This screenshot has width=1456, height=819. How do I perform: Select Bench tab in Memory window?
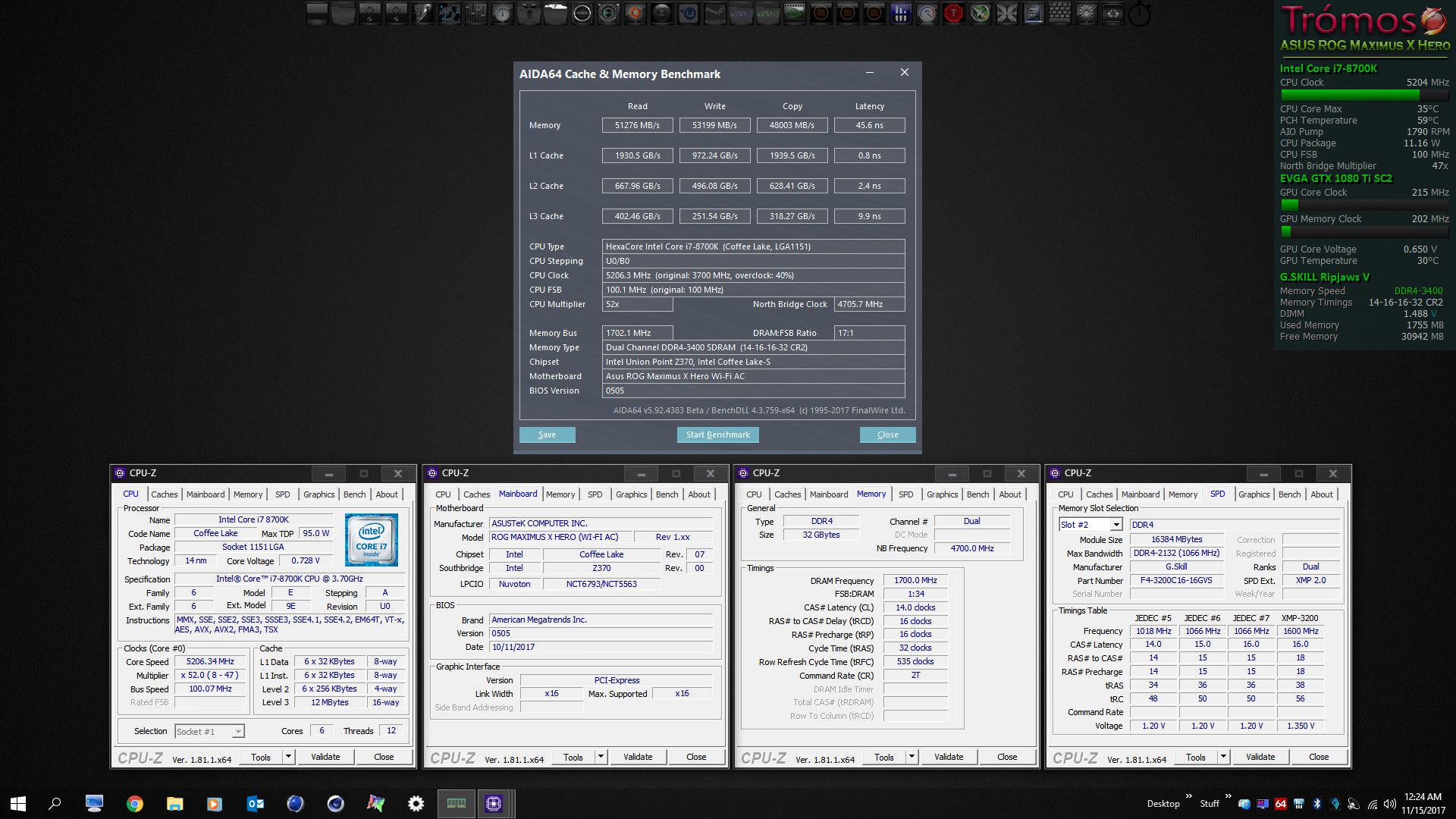977,494
